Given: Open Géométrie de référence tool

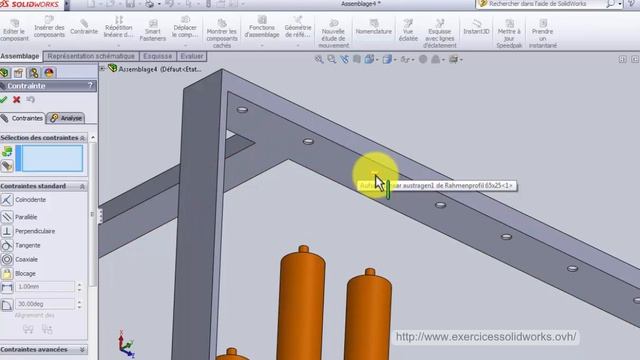Looking at the screenshot, I should pos(298,28).
